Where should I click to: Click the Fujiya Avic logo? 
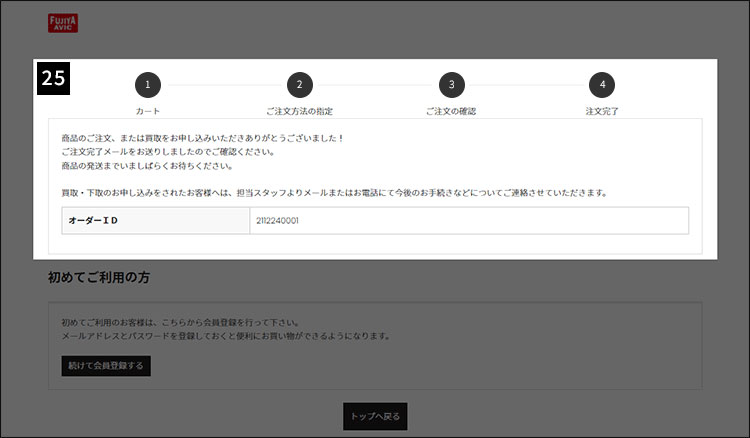(62, 23)
